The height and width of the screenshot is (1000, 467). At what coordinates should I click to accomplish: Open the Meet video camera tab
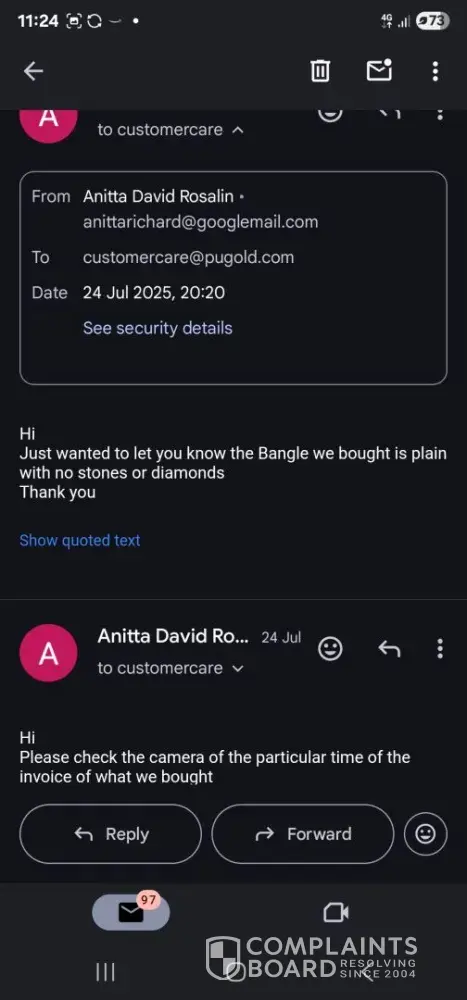(336, 913)
